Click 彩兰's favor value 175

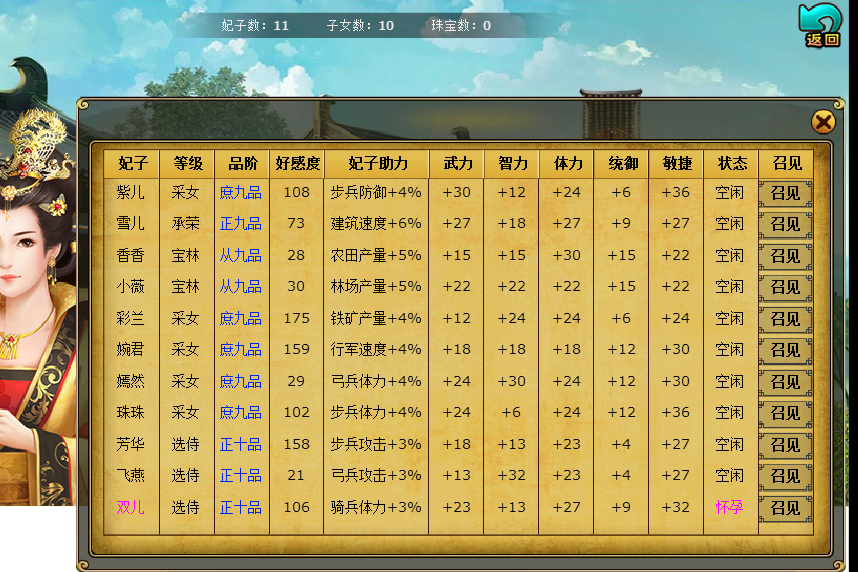pyautogui.click(x=297, y=319)
